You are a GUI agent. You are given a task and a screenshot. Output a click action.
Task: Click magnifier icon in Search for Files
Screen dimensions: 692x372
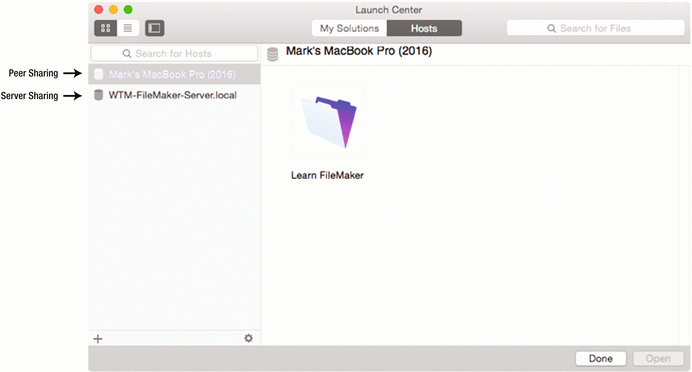(552, 28)
